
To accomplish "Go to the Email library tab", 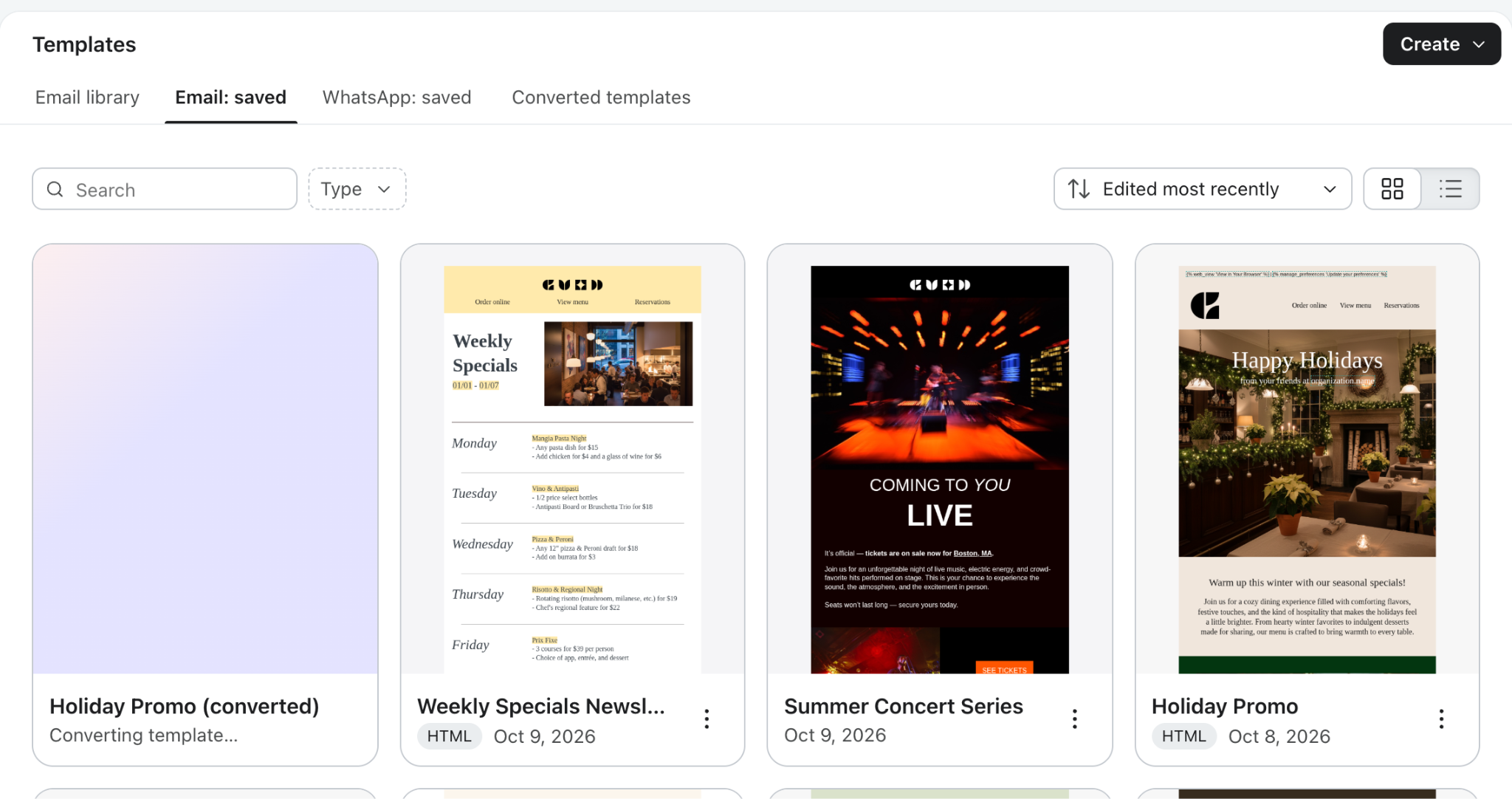I will (x=87, y=97).
